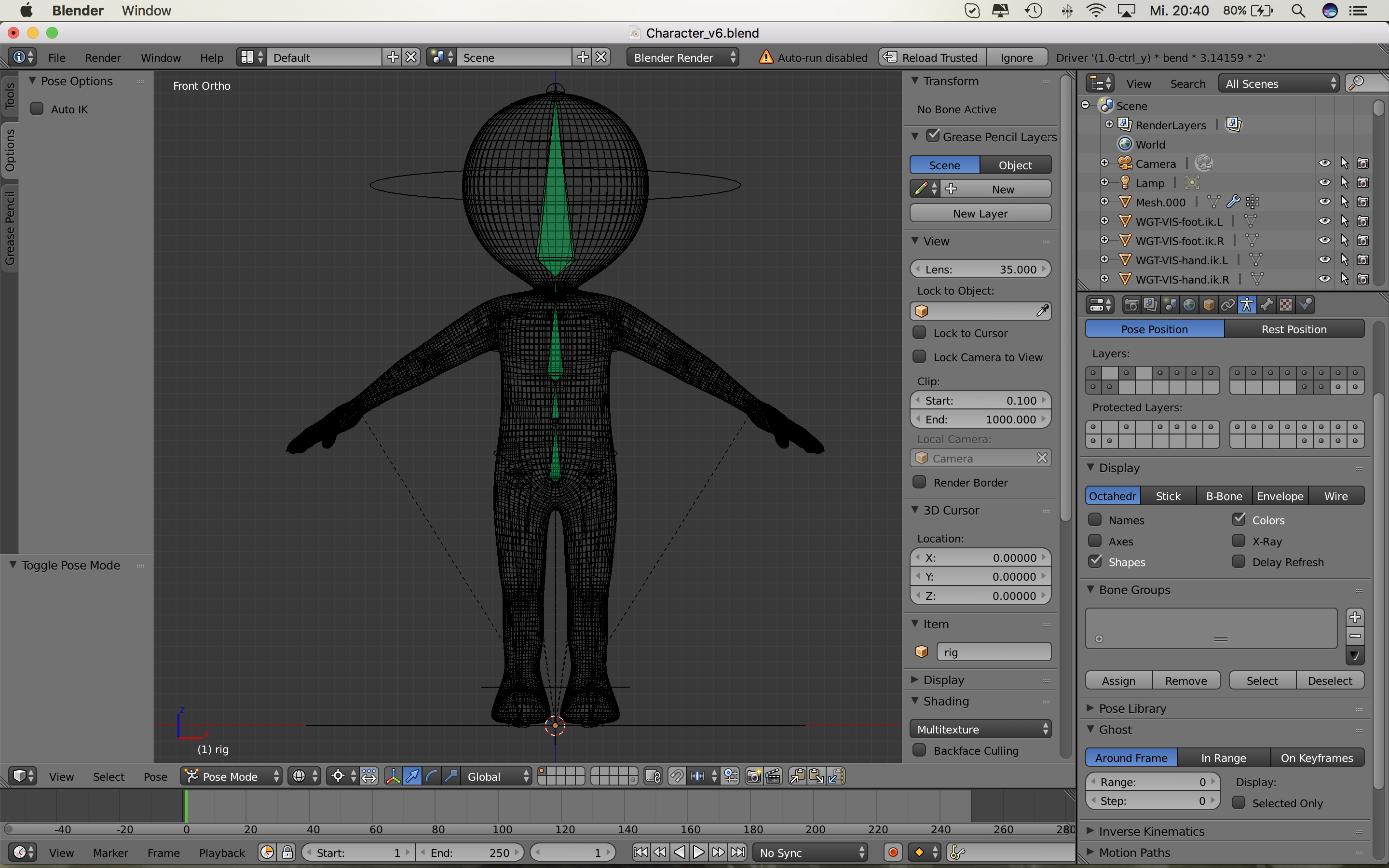Open the Pose Mode dropdown
1389x868 pixels.
(231, 777)
